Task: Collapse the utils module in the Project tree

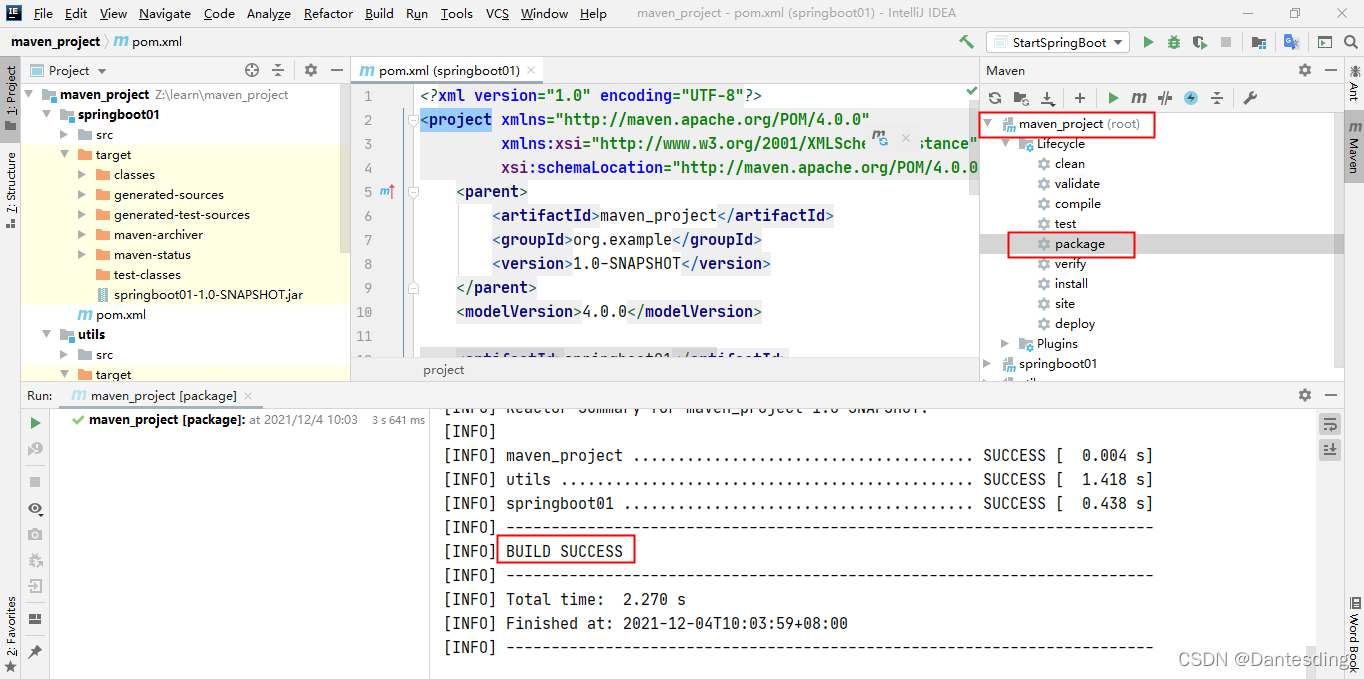Action: point(46,335)
